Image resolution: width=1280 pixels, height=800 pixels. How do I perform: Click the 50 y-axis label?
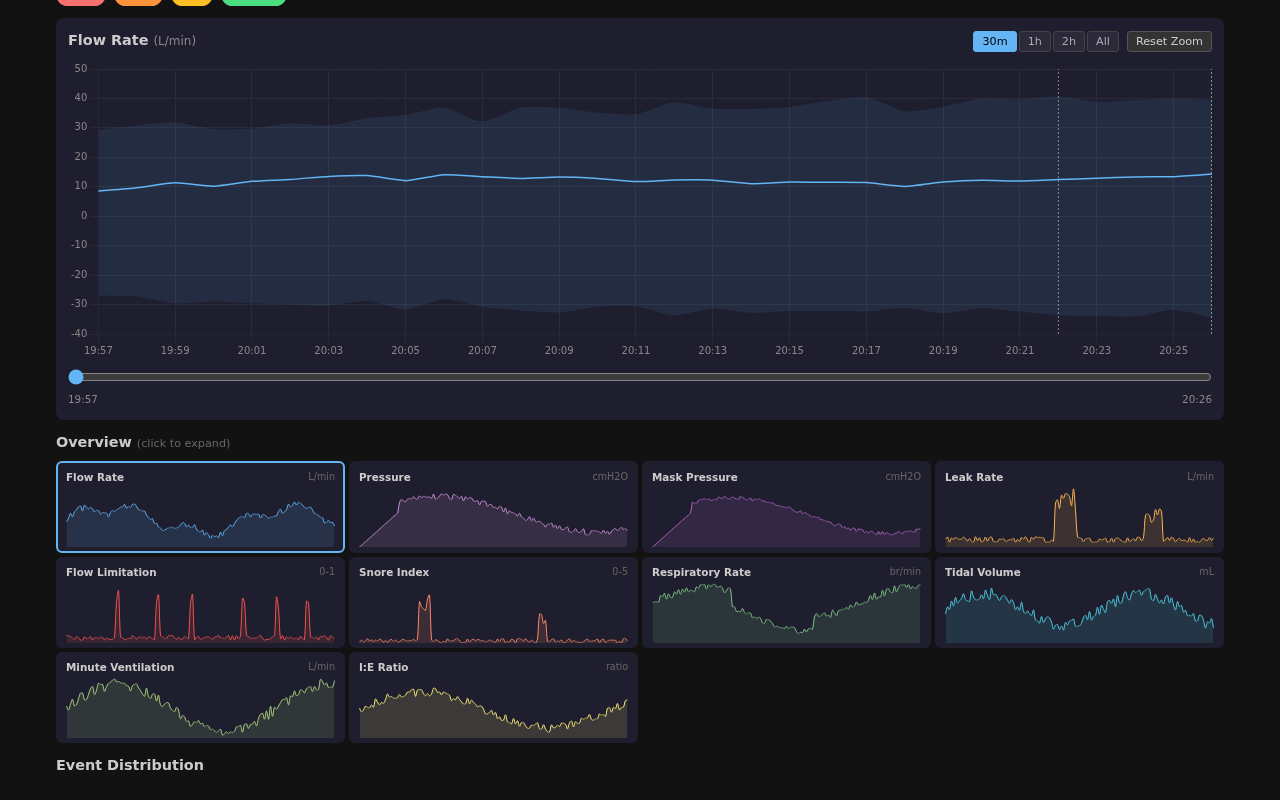click(x=81, y=69)
